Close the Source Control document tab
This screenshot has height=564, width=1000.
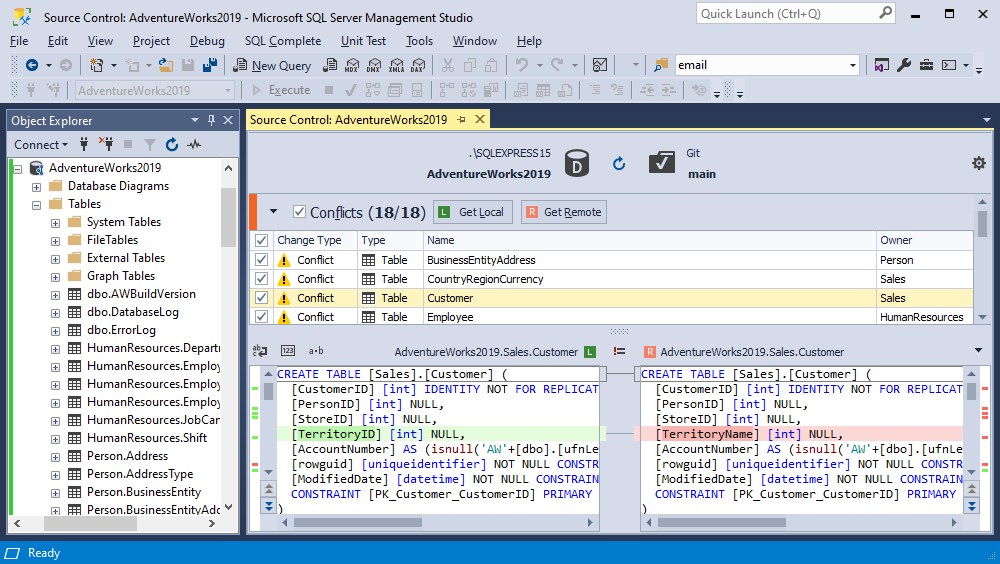coord(480,119)
